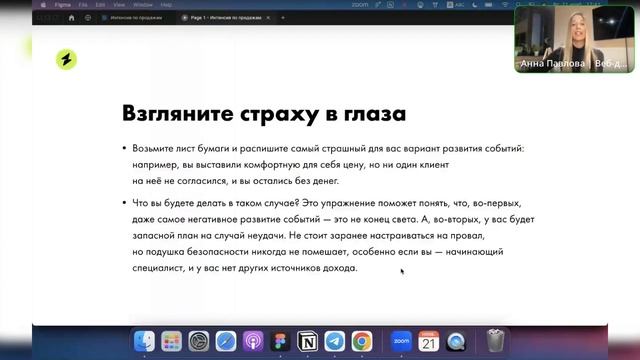Open the Window menu

pyautogui.click(x=142, y=5)
